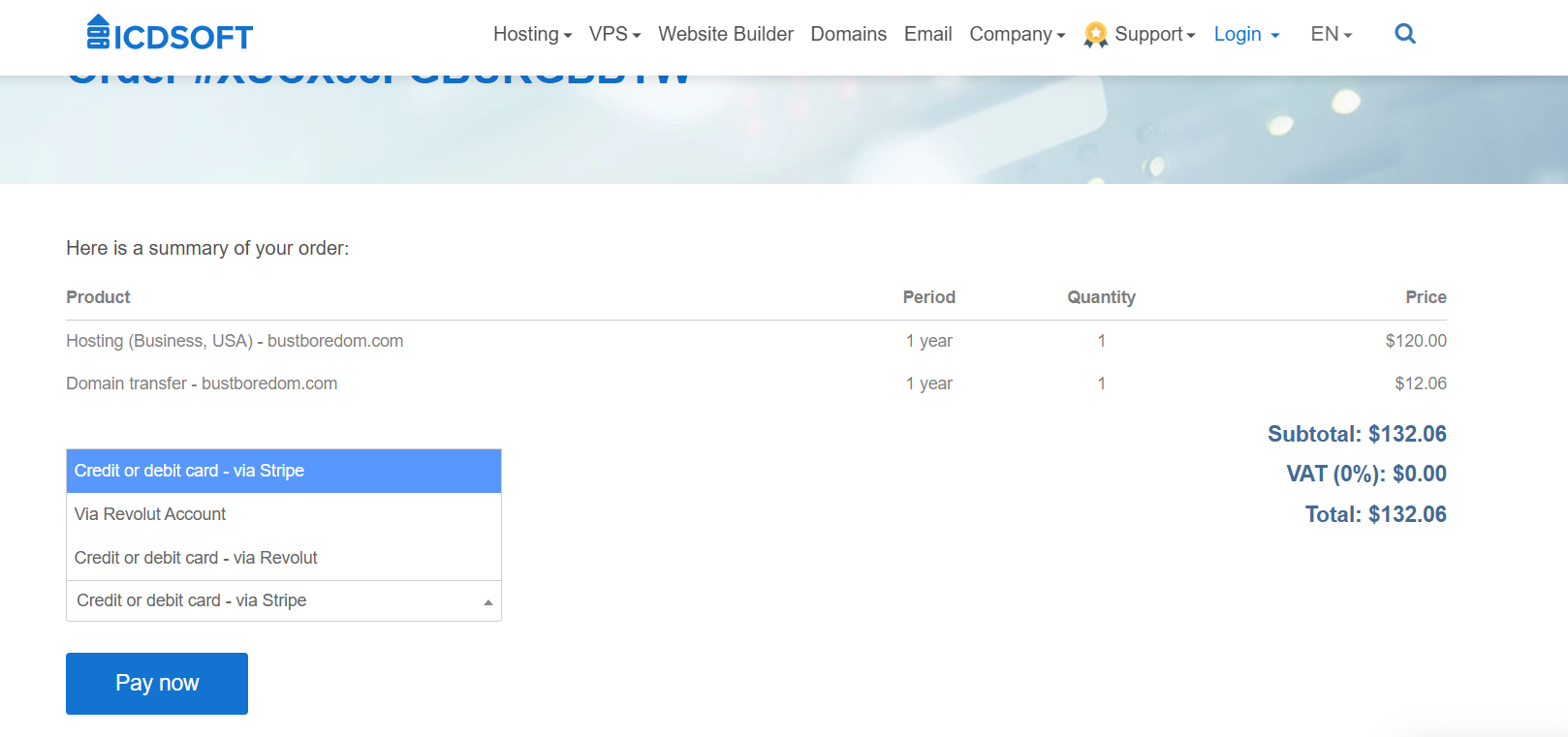Open the Support dropdown
The image size is (1568, 737).
pyautogui.click(x=1154, y=34)
